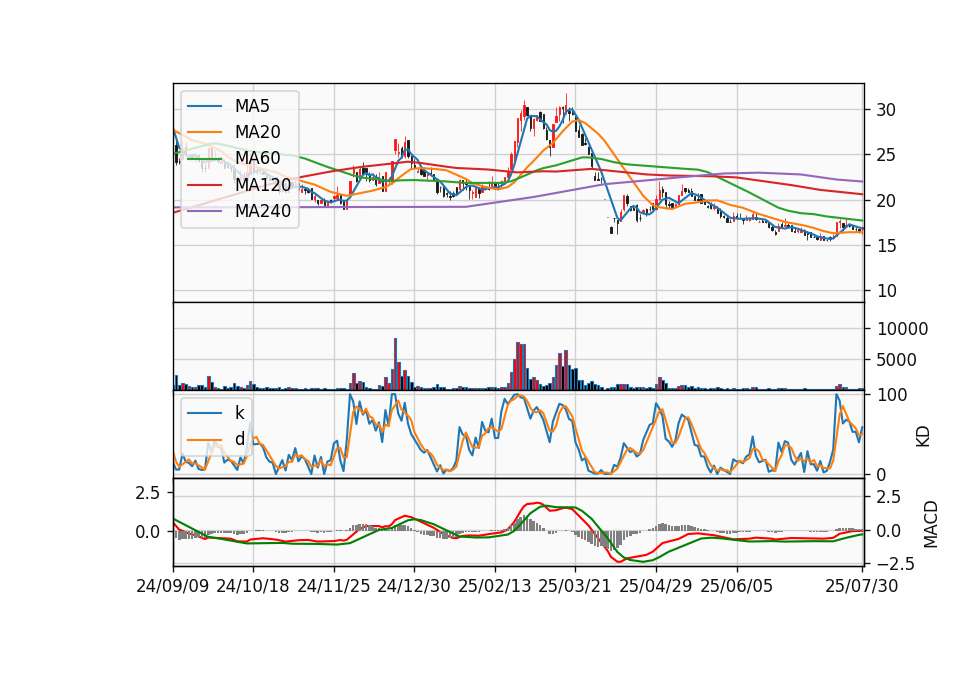
Task: Select the d legend label
Action: (239, 439)
